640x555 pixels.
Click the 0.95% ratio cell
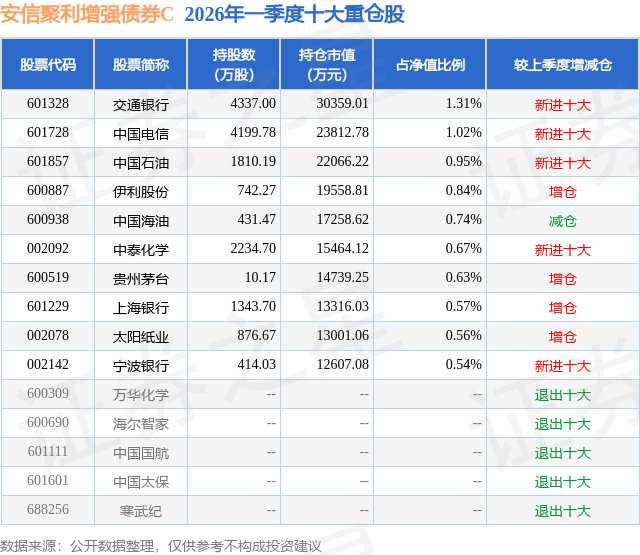coord(464,162)
